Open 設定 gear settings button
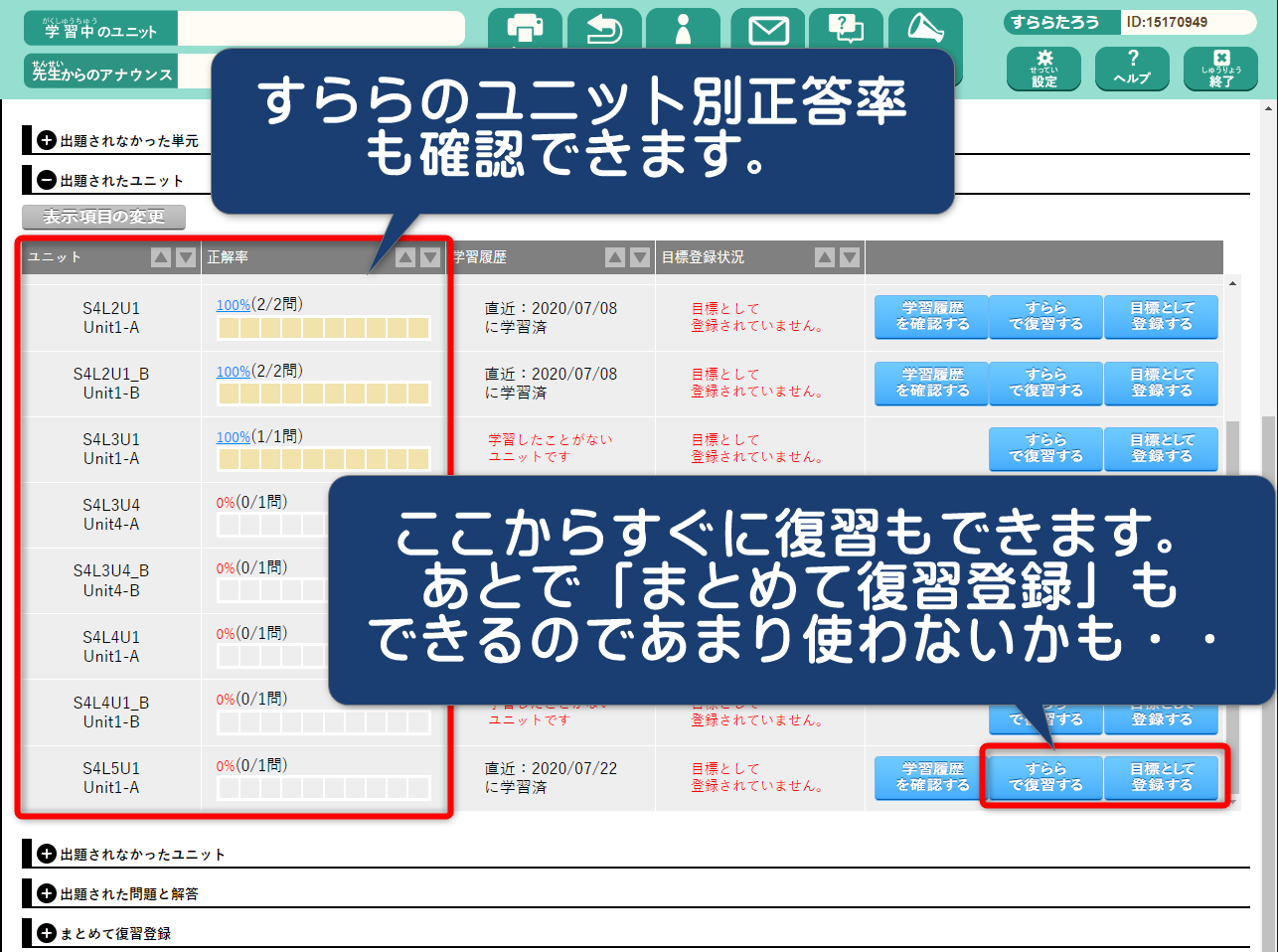The height and width of the screenshot is (952, 1278). click(x=1043, y=70)
